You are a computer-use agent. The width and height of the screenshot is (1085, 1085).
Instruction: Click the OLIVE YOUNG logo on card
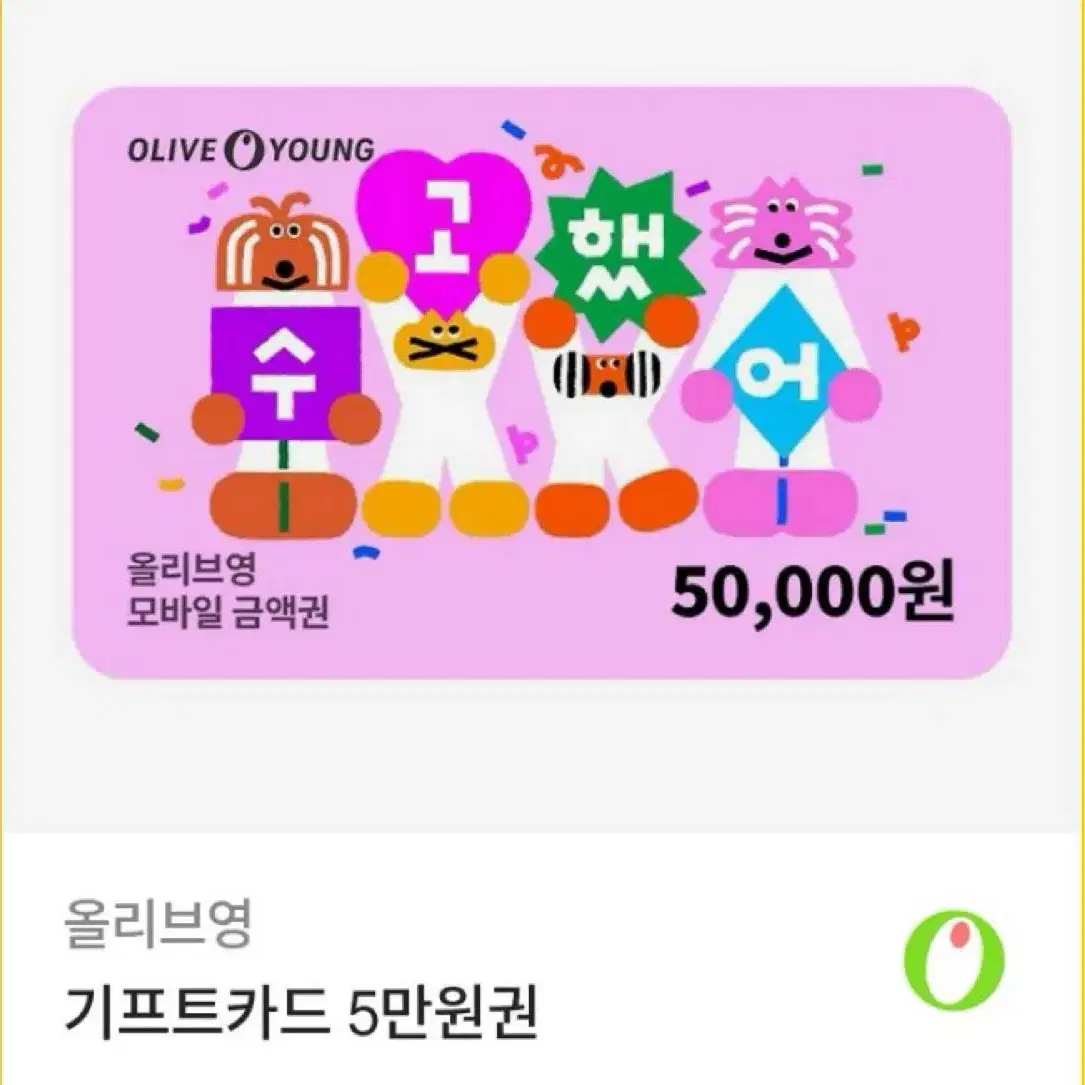pos(250,150)
